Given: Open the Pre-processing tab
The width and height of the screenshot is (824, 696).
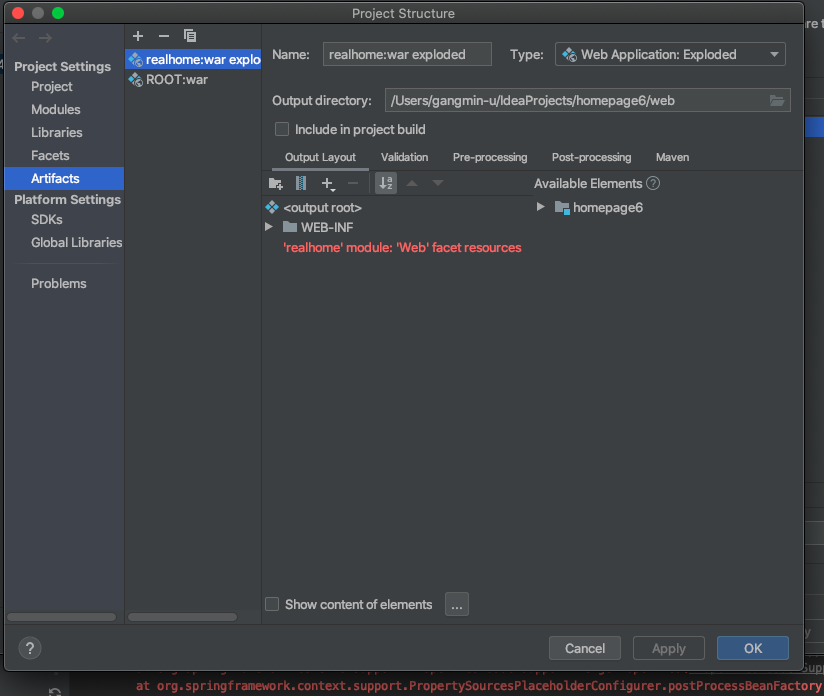Looking at the screenshot, I should point(490,157).
